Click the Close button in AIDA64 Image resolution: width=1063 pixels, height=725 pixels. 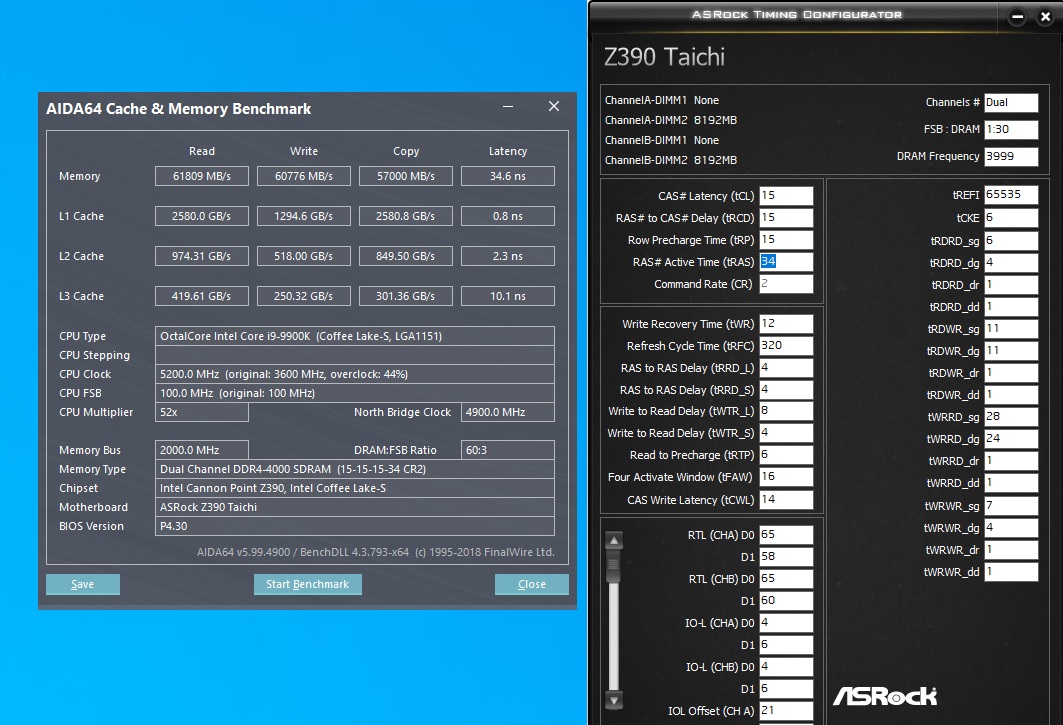click(x=532, y=584)
